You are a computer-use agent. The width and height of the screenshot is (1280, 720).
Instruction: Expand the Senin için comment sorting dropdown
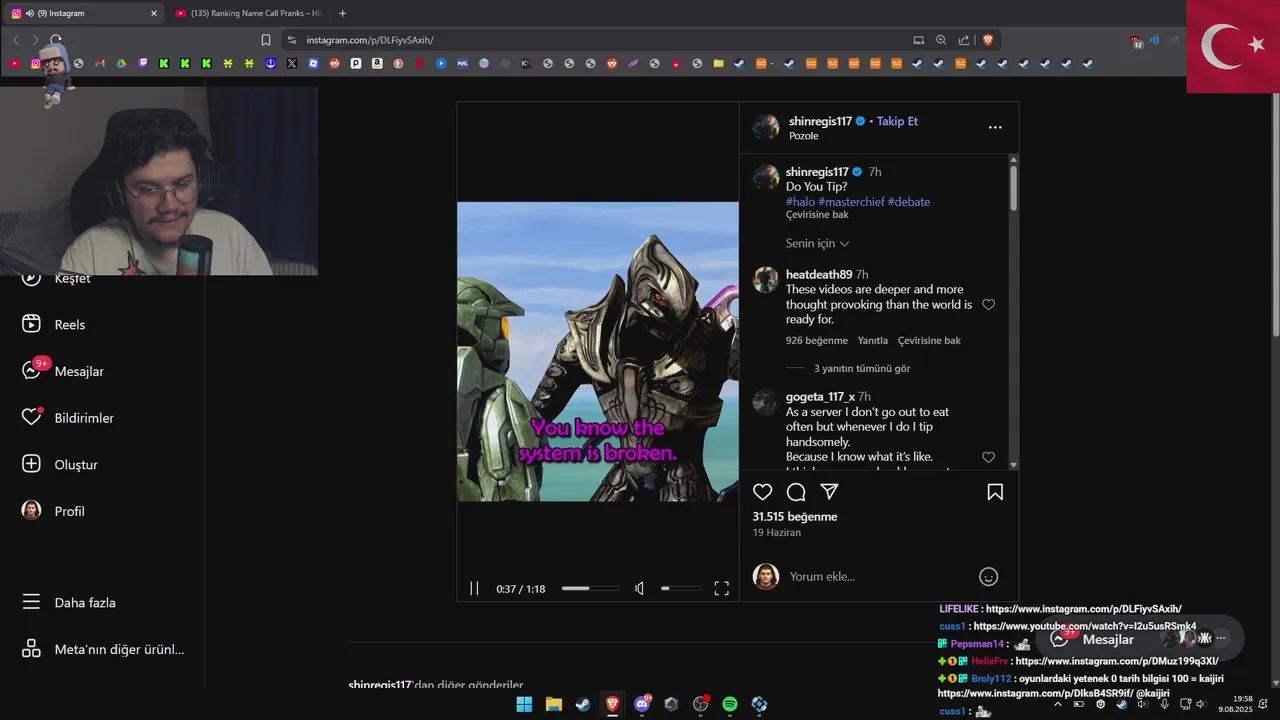[817, 243]
